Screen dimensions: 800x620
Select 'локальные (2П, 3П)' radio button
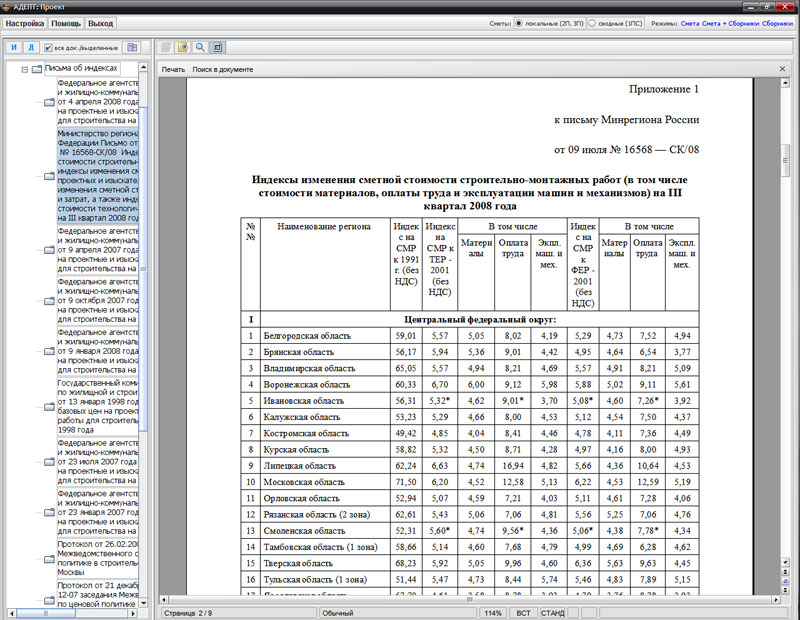click(518, 22)
